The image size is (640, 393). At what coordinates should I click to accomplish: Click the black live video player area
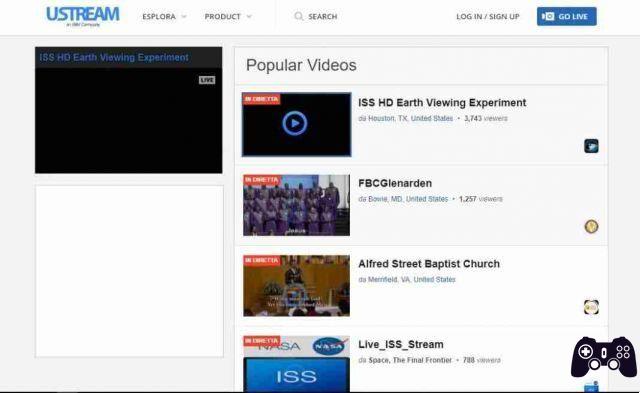coord(129,120)
